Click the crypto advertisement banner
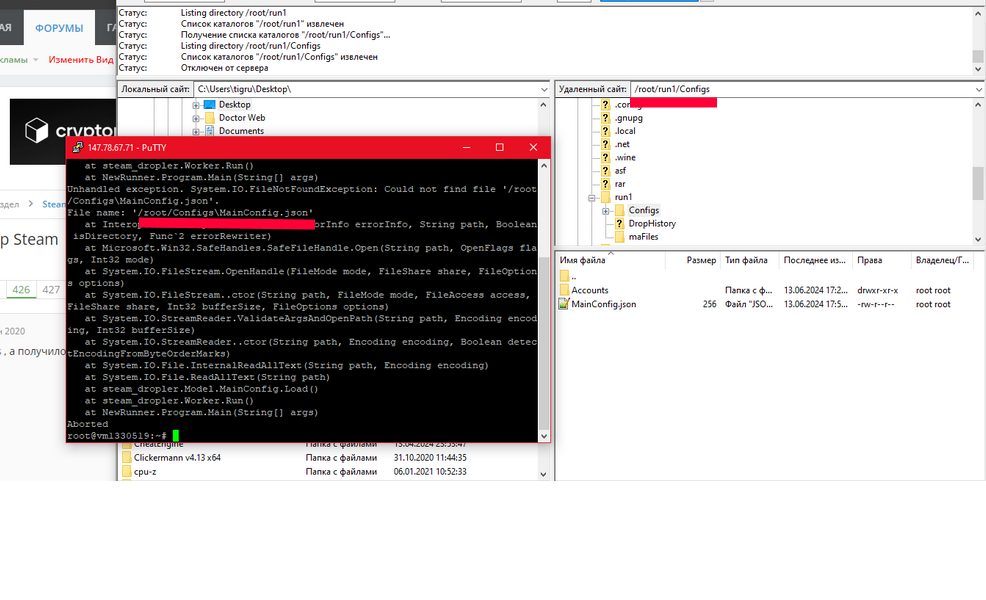The width and height of the screenshot is (986, 600). pos(63,131)
